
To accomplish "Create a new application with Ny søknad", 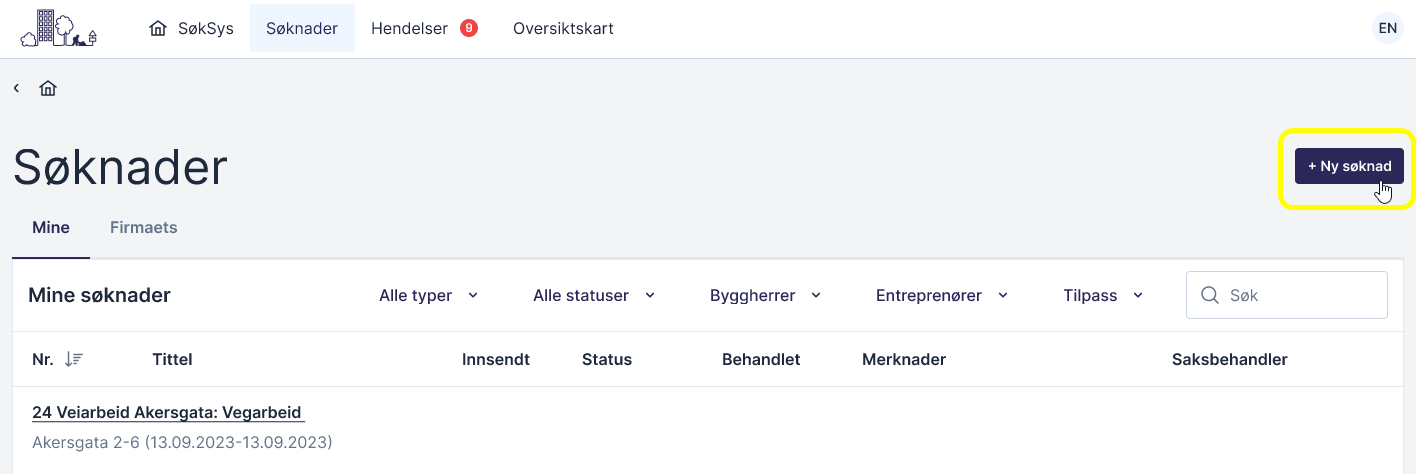I will [x=1349, y=166].
